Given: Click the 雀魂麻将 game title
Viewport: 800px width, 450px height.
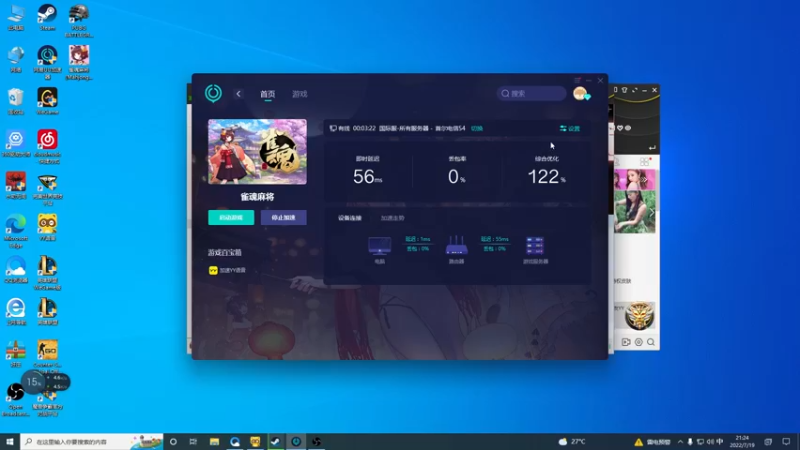Looking at the screenshot, I should click(x=257, y=197).
